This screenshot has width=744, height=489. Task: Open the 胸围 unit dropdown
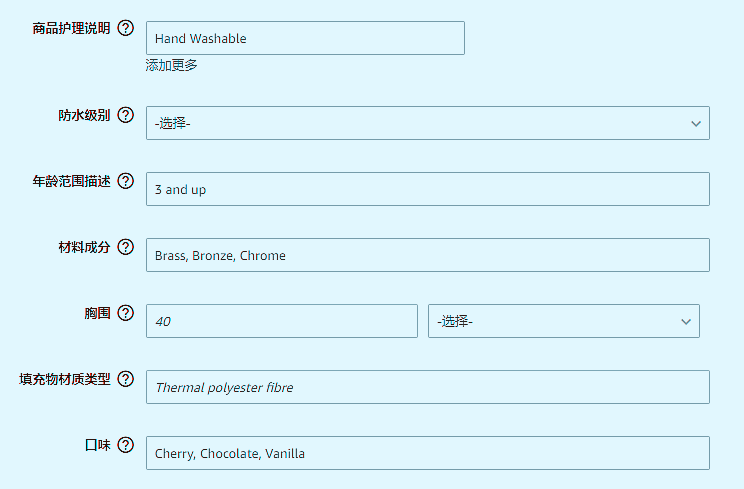tap(563, 321)
